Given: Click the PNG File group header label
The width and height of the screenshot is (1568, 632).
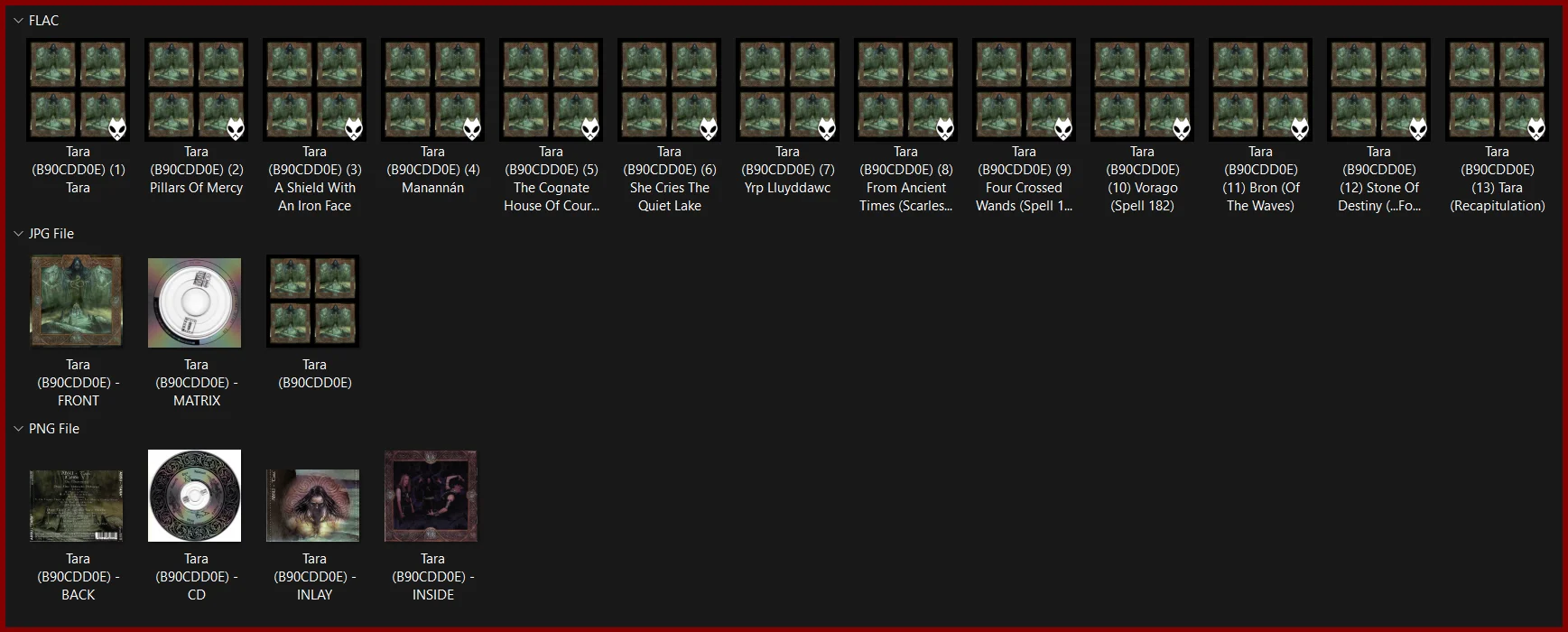Looking at the screenshot, I should click(54, 429).
